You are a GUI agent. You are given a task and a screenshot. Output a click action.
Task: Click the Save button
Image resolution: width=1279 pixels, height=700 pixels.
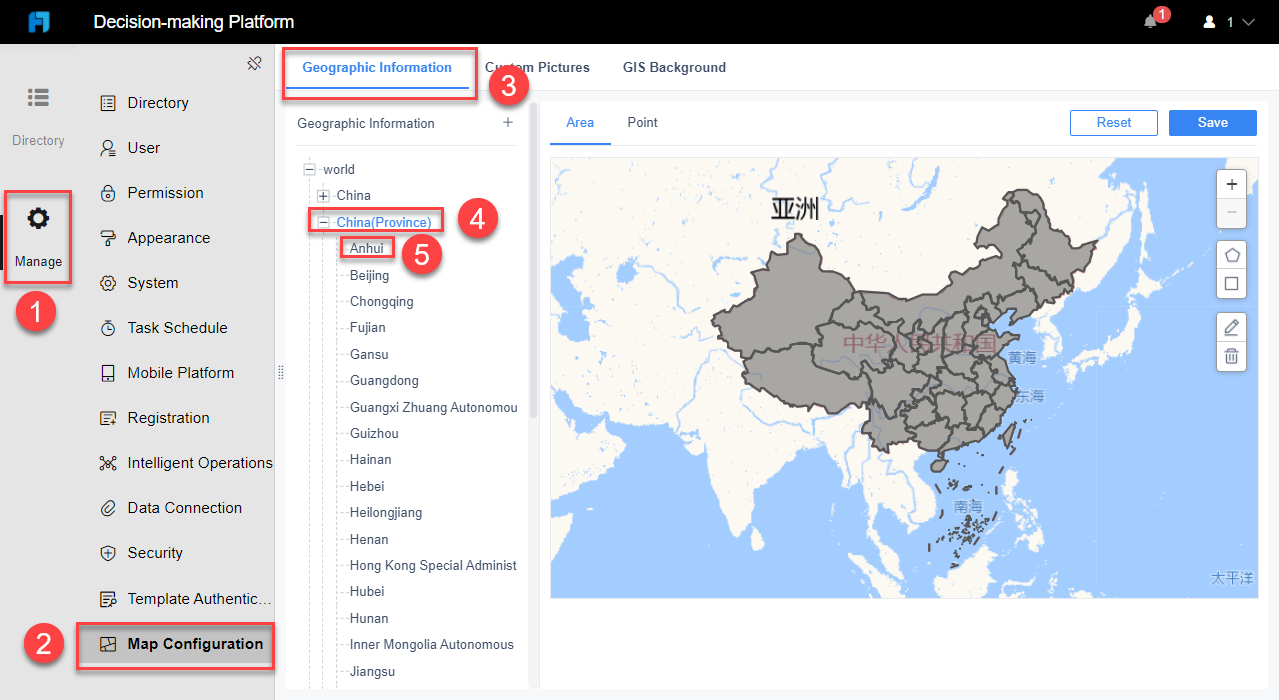pyautogui.click(x=1212, y=122)
